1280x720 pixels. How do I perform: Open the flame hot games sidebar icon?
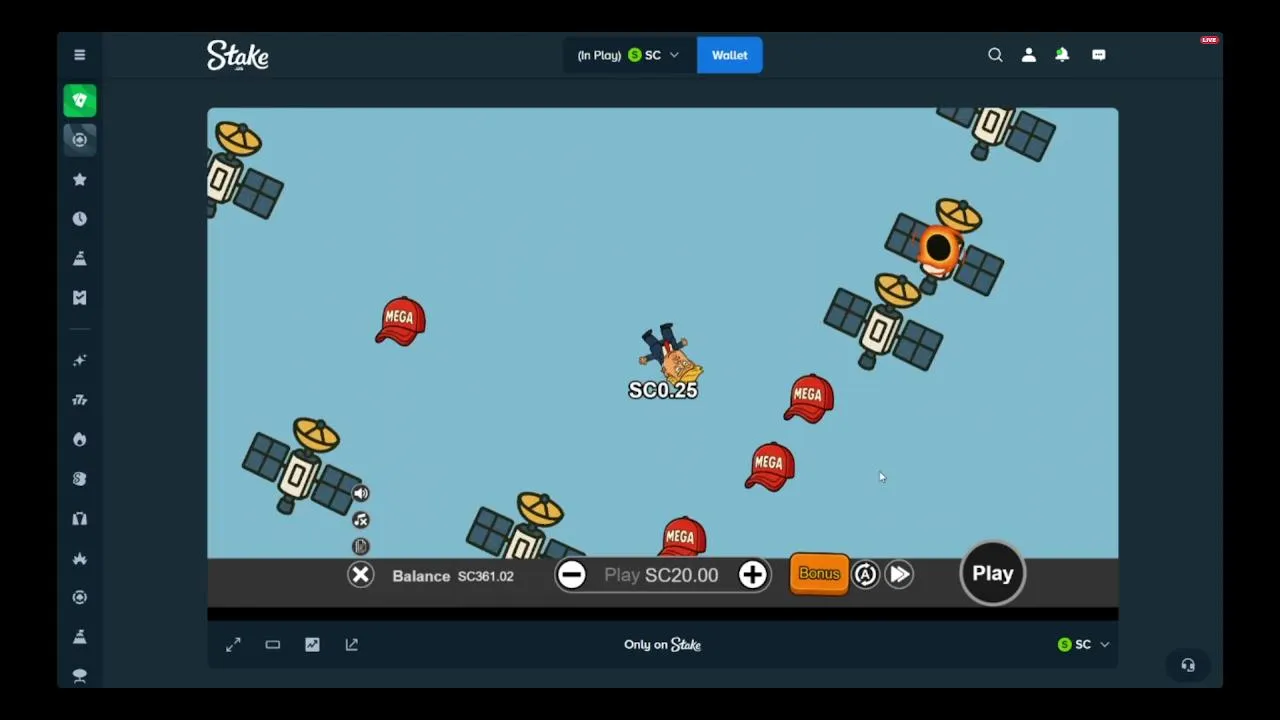point(80,439)
